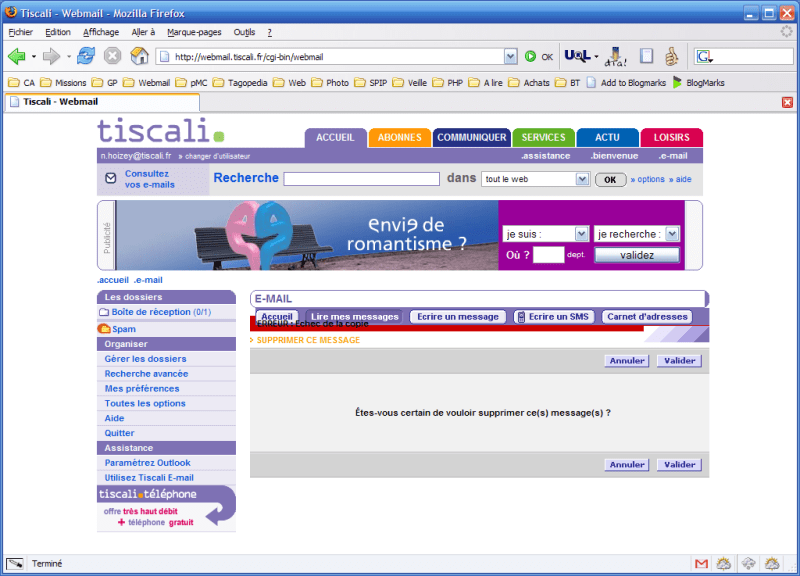Click the 'Où ?' département field

click(x=548, y=255)
